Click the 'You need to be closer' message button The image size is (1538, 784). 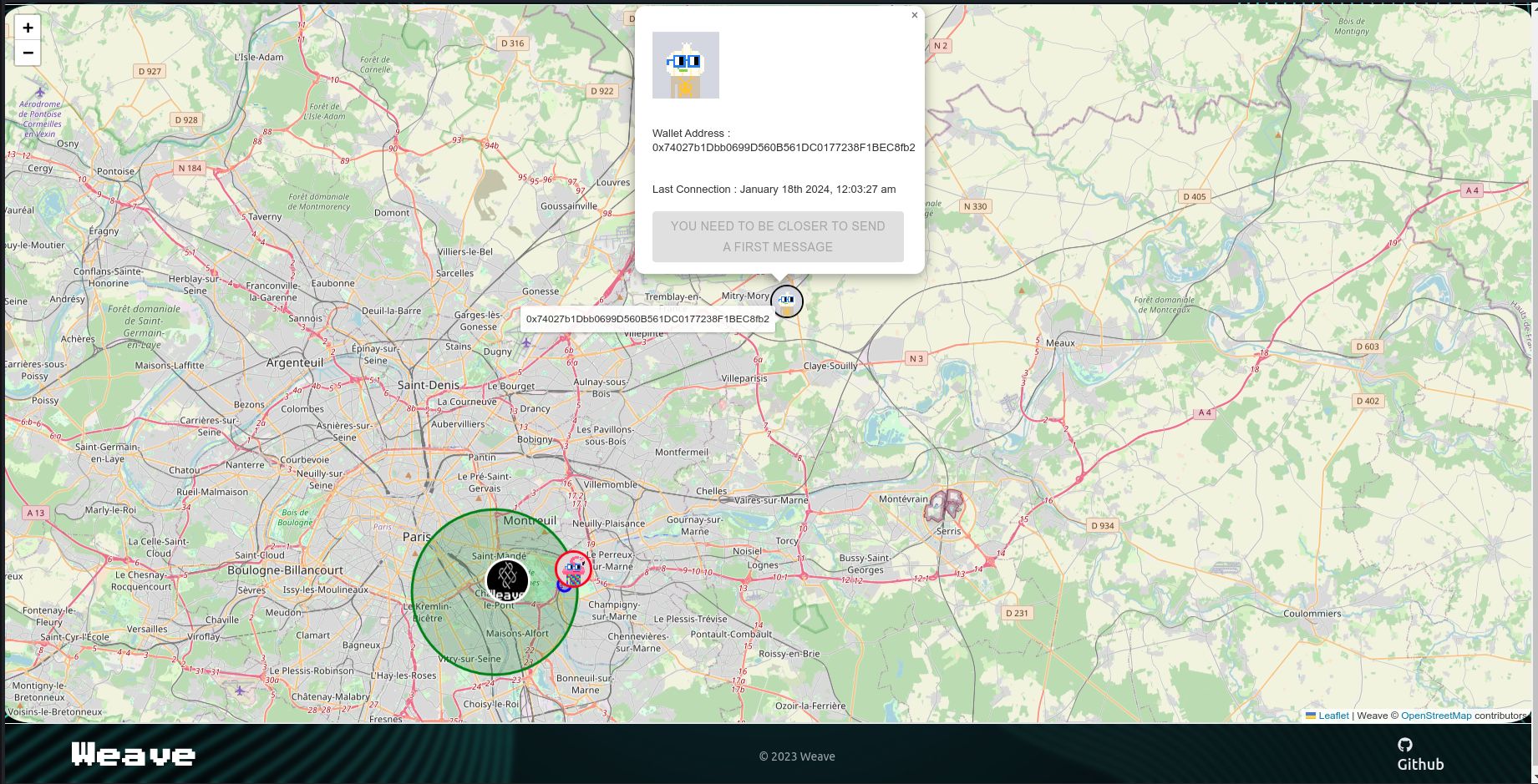coord(778,236)
